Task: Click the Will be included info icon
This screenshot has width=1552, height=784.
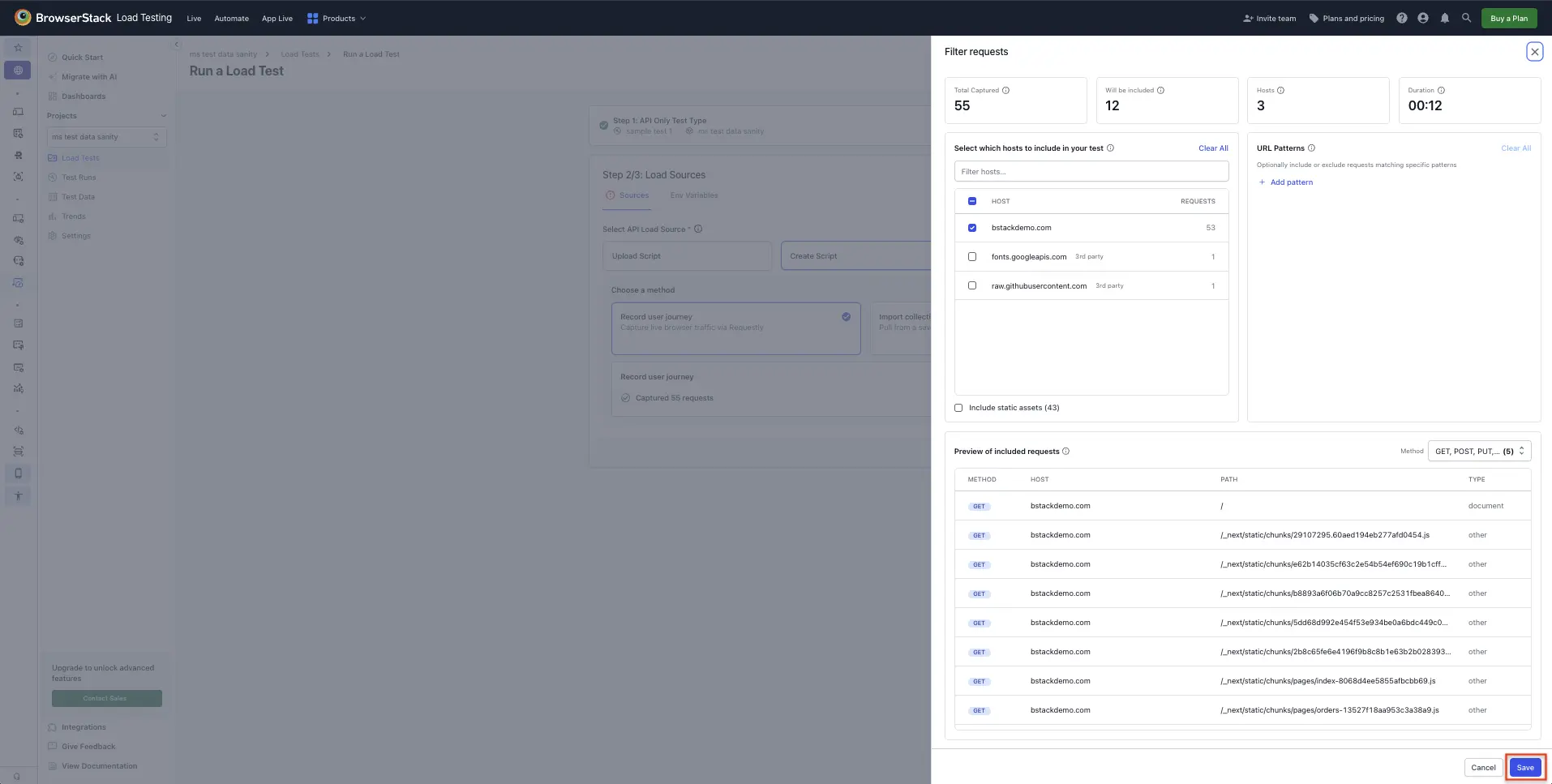Action: (1160, 90)
